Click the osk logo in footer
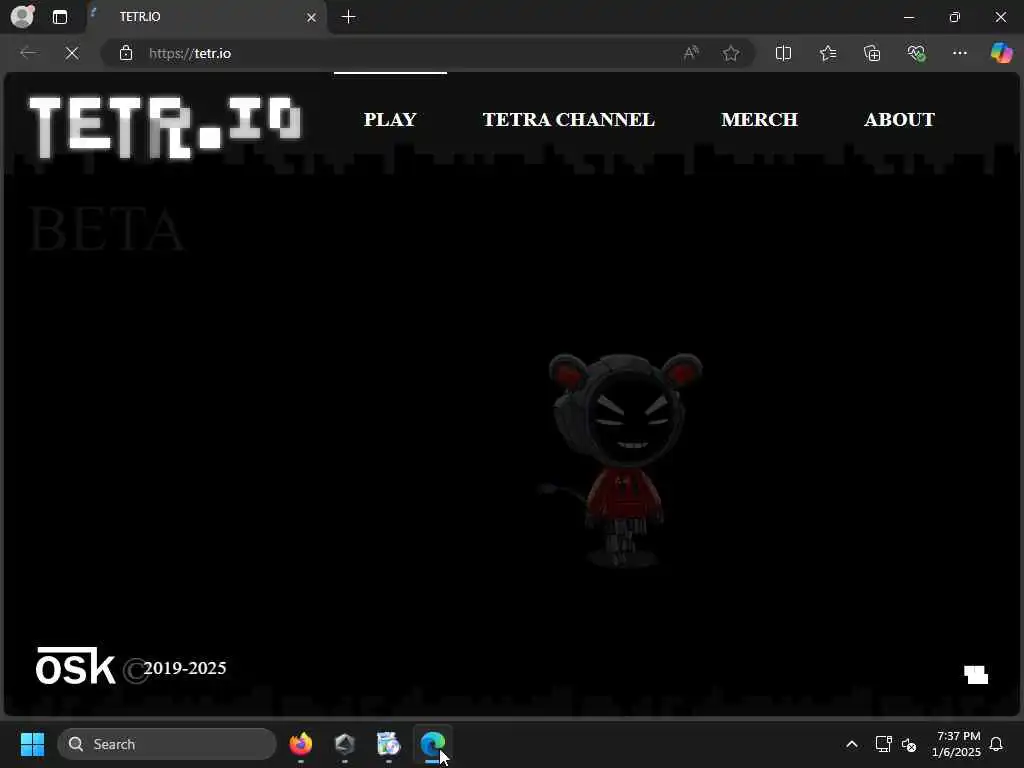The image size is (1024, 768). click(x=75, y=665)
